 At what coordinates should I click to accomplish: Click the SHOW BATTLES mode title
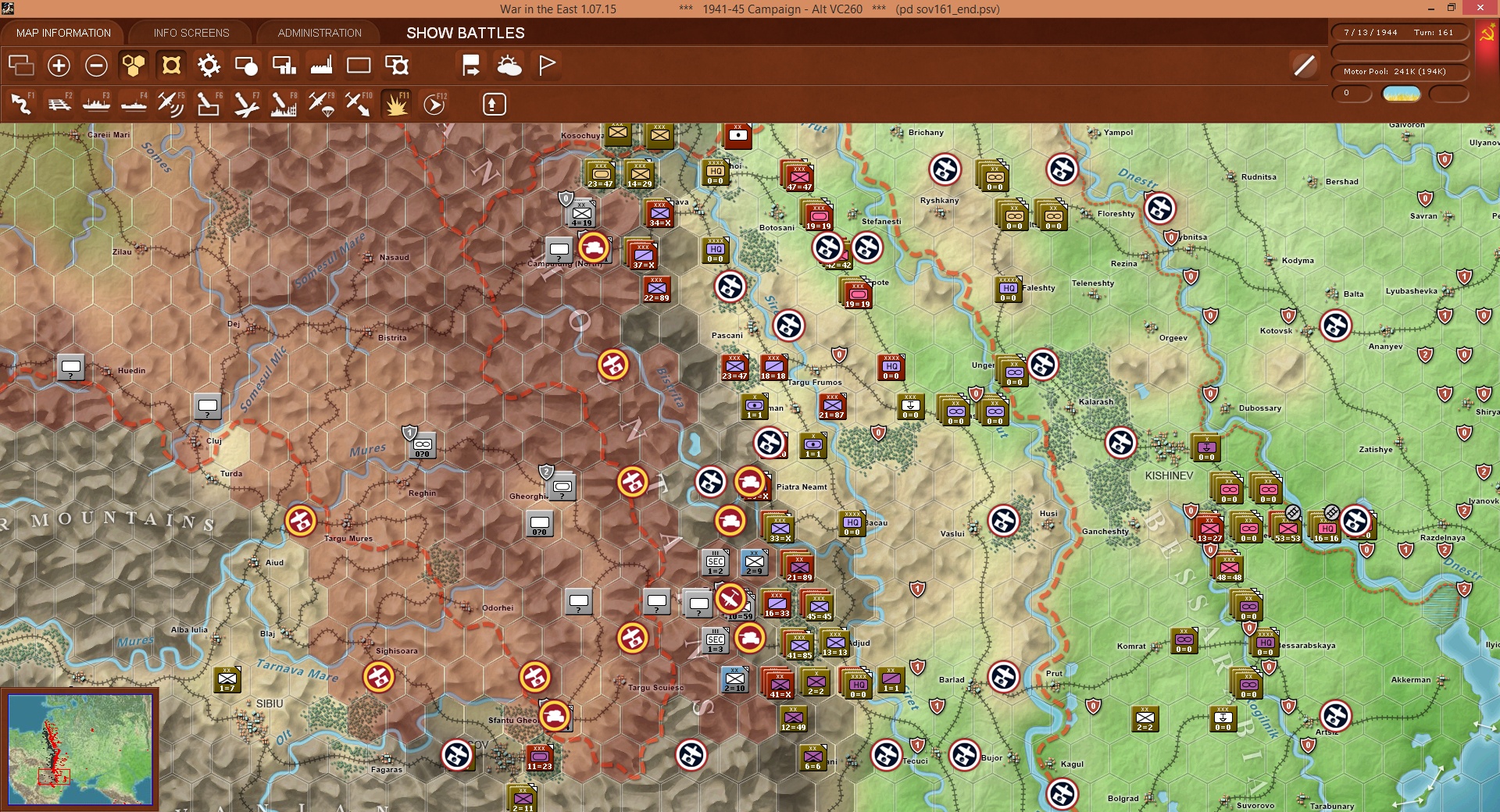pyautogui.click(x=466, y=33)
